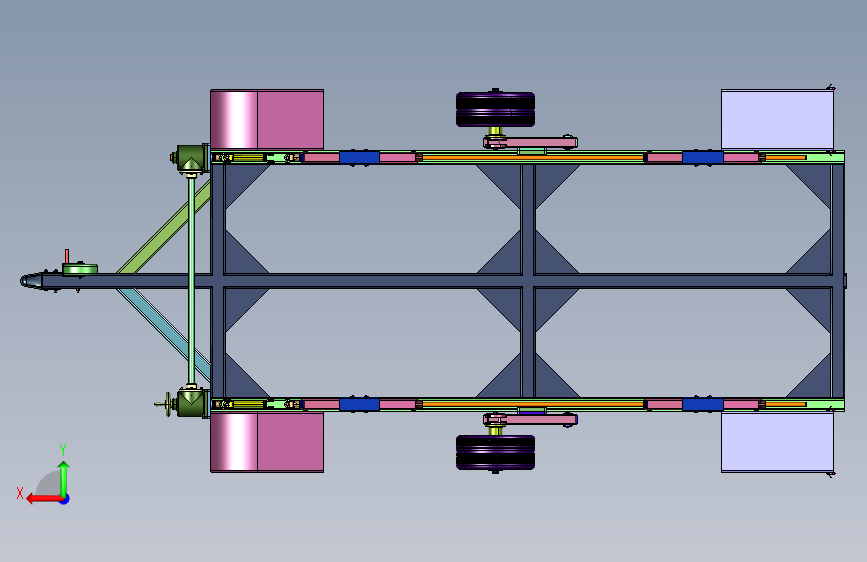Select the upper pink fender at the trailer front
Image resolution: width=867 pixels, height=562 pixels.
coord(267,119)
